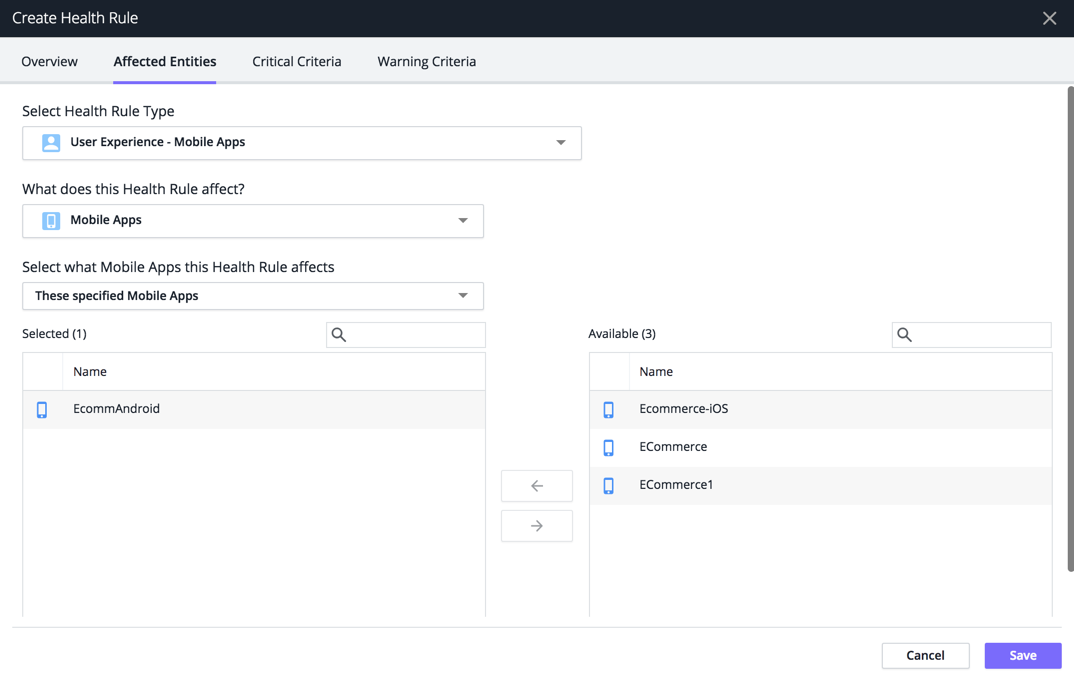The width and height of the screenshot is (1074, 682).
Task: Select EcommAndroid row in Selected list
Action: 254,409
